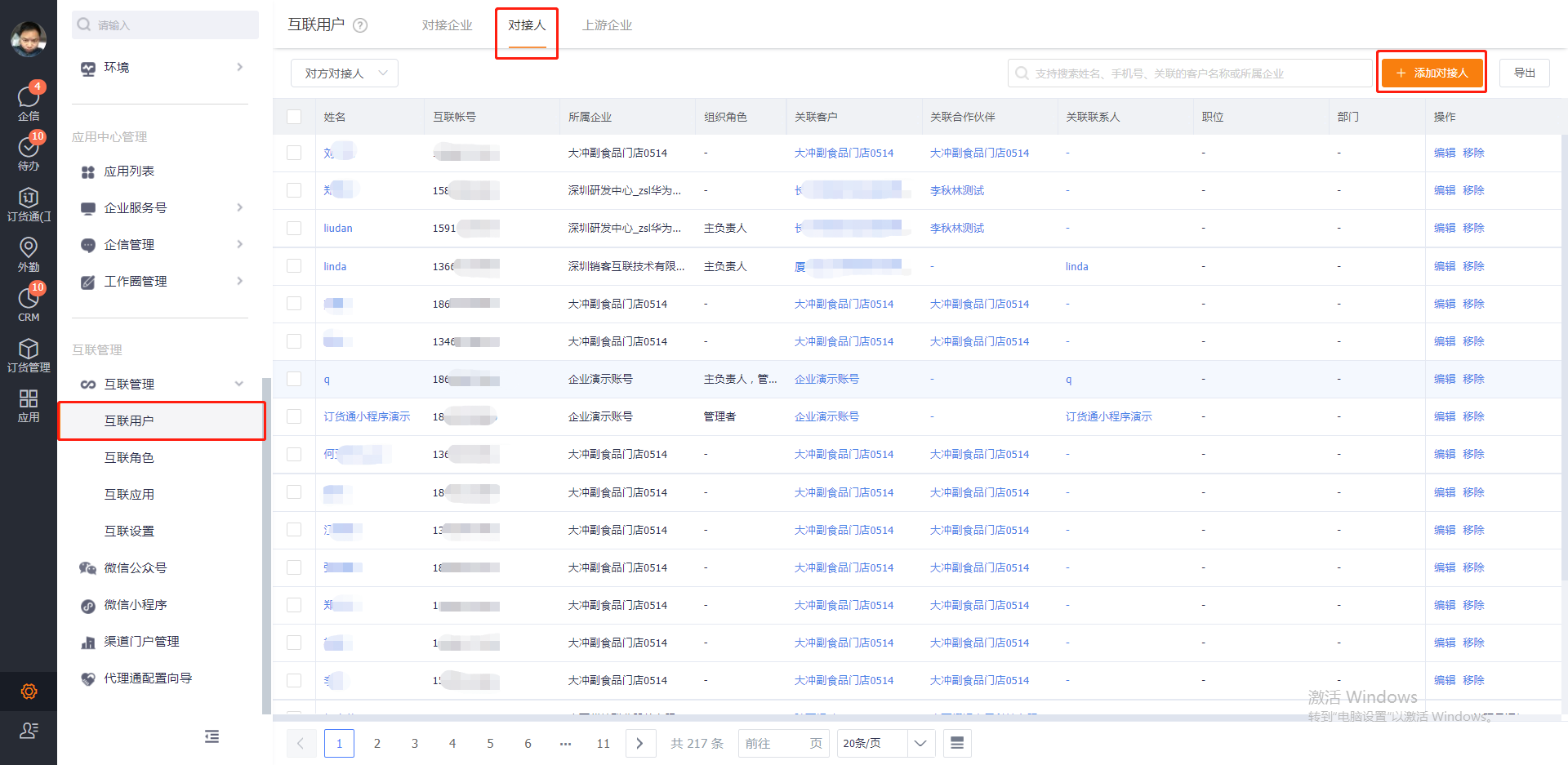Open the 订货管理 cube icon
The width and height of the screenshot is (1568, 765).
point(29,349)
